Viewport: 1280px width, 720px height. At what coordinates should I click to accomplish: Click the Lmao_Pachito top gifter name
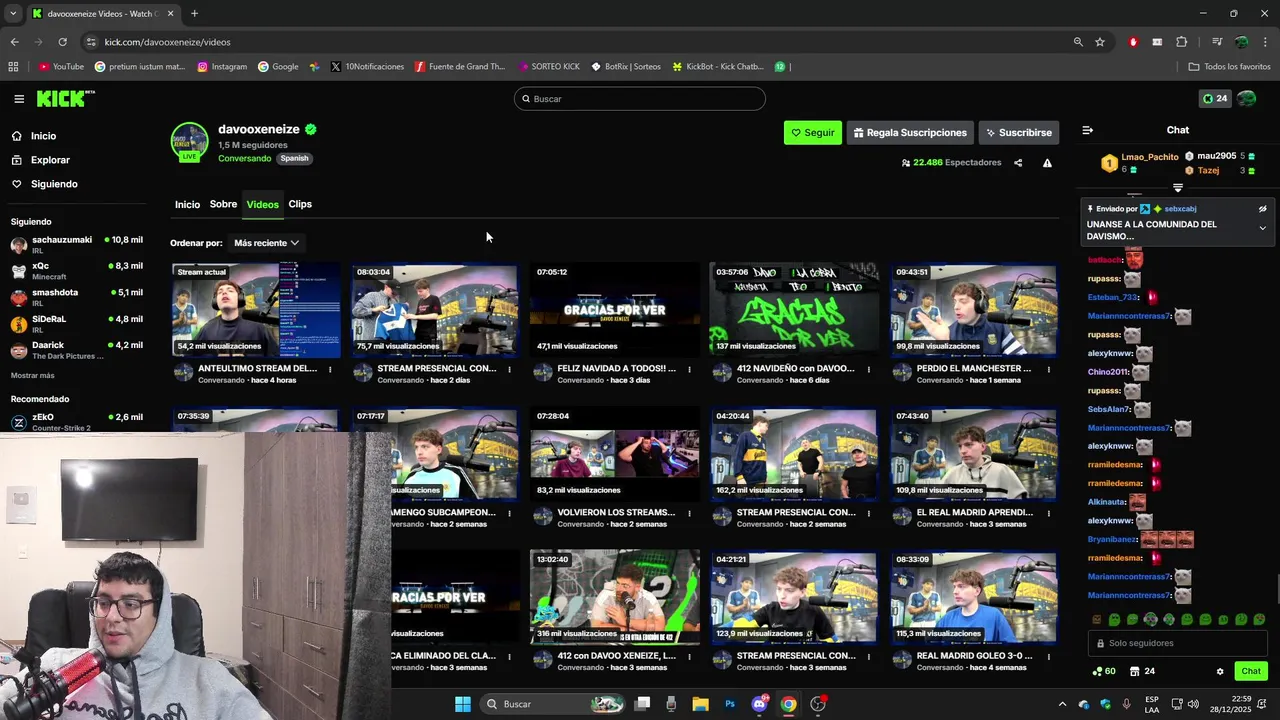click(1150, 157)
